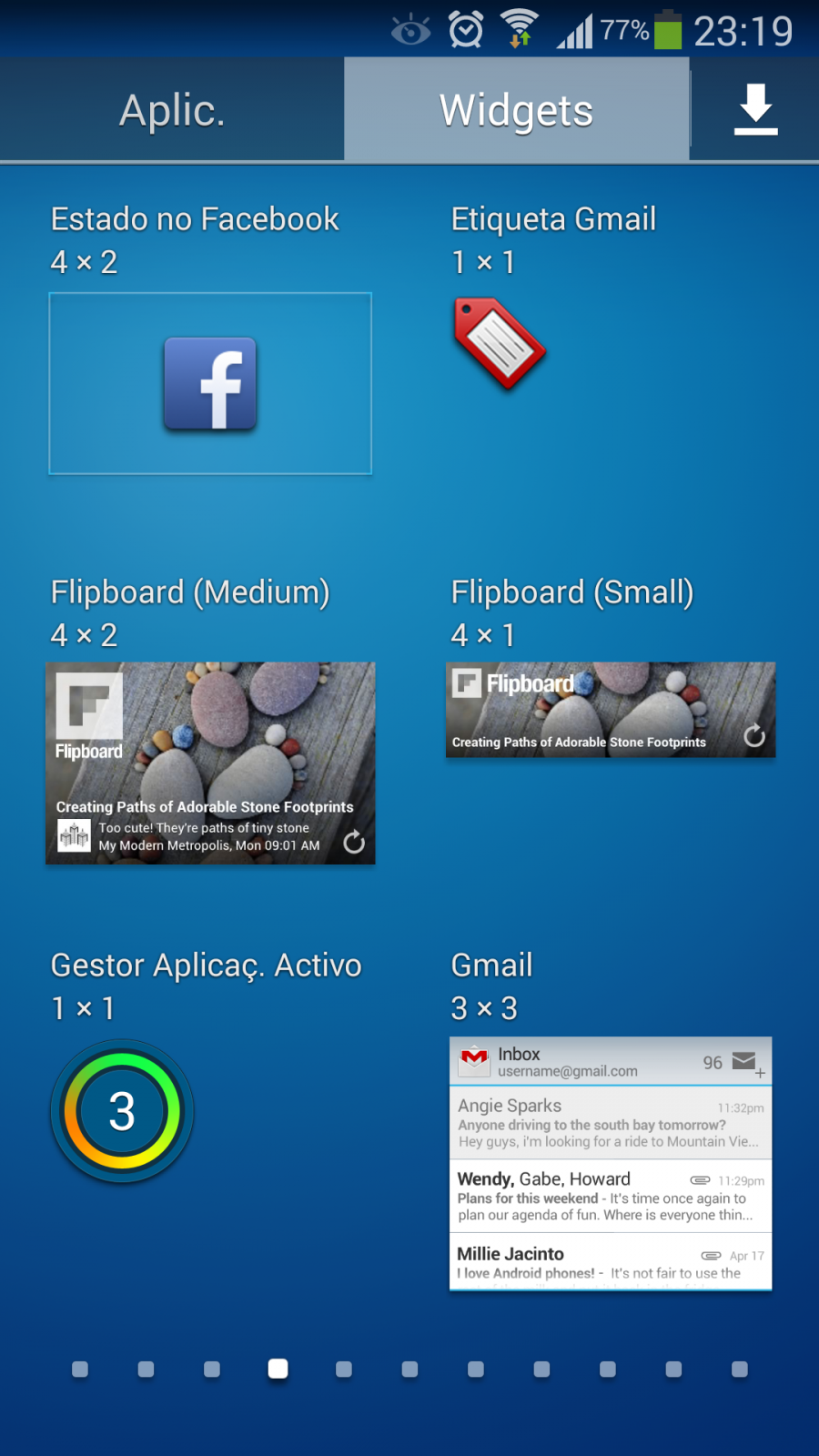This screenshot has height=1456, width=819.
Task: Tap the 'Gmail' widget title label
Action: [x=491, y=966]
